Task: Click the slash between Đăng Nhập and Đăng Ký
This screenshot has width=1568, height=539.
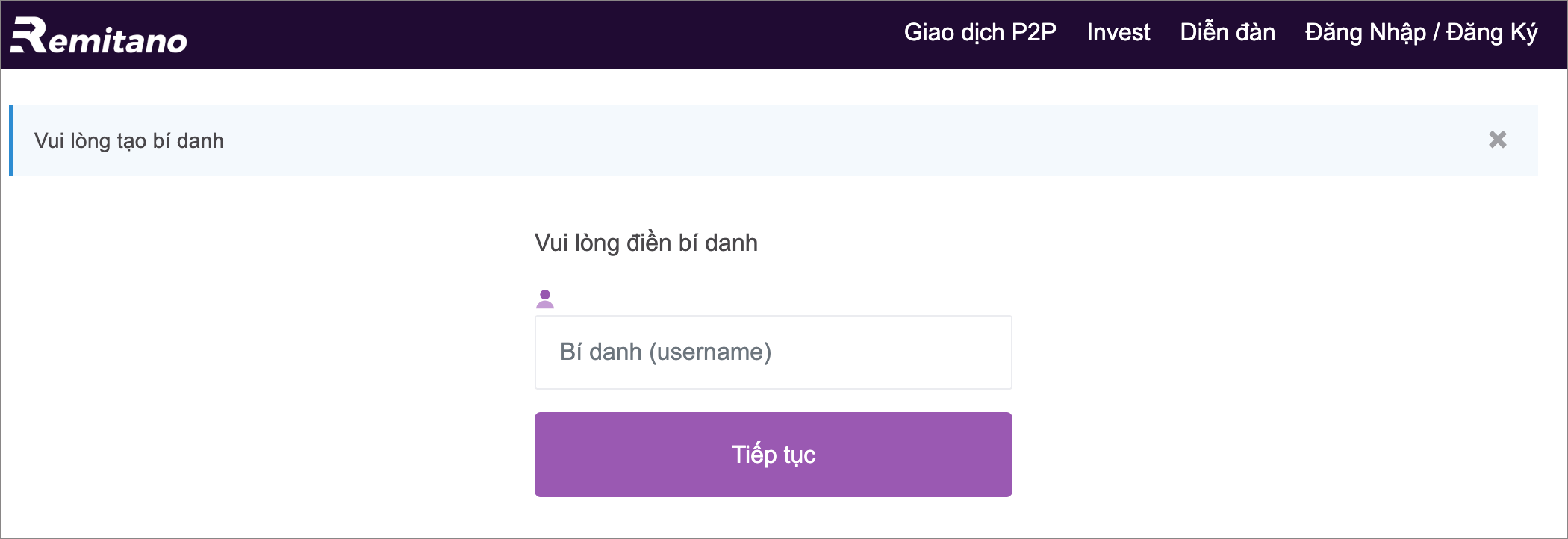Action: [1435, 33]
